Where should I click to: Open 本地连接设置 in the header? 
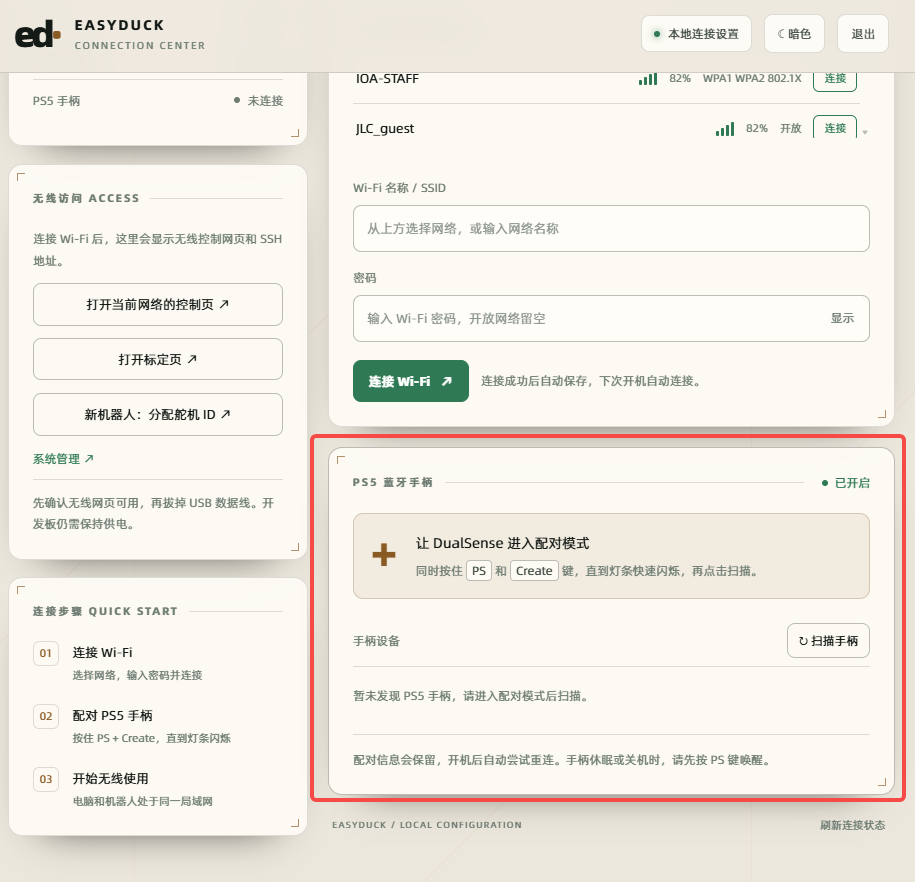[696, 34]
